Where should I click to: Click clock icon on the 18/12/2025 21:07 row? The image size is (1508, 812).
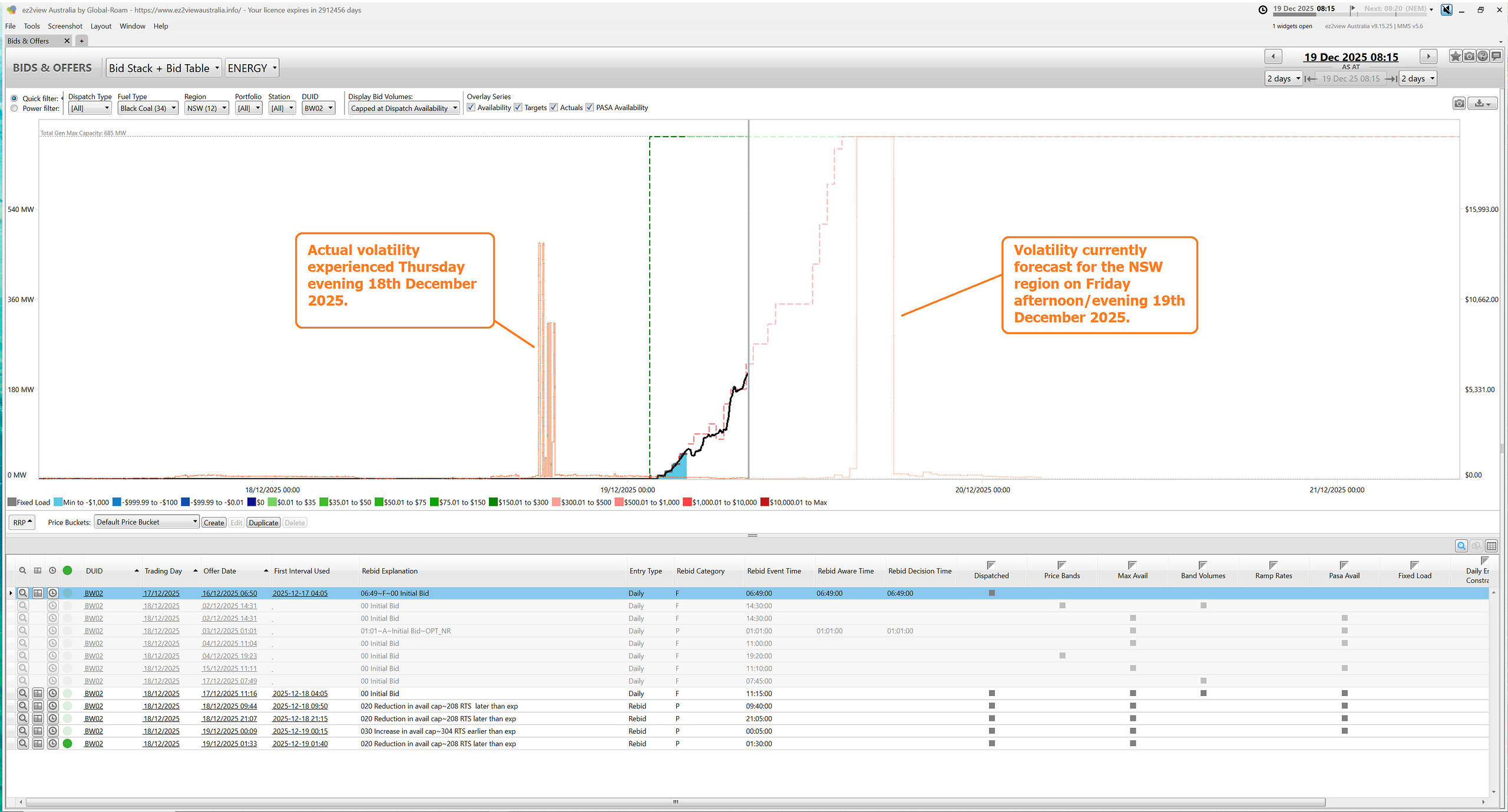52,718
